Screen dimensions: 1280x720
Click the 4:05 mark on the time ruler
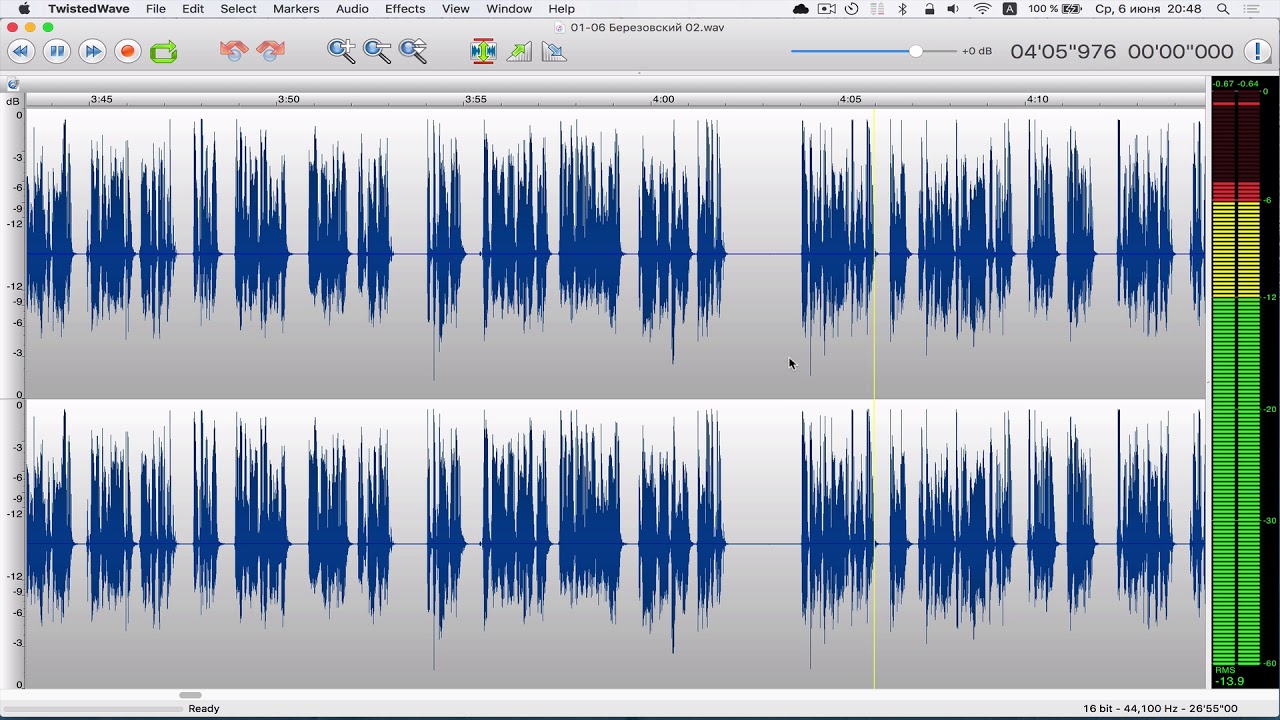coord(850,99)
